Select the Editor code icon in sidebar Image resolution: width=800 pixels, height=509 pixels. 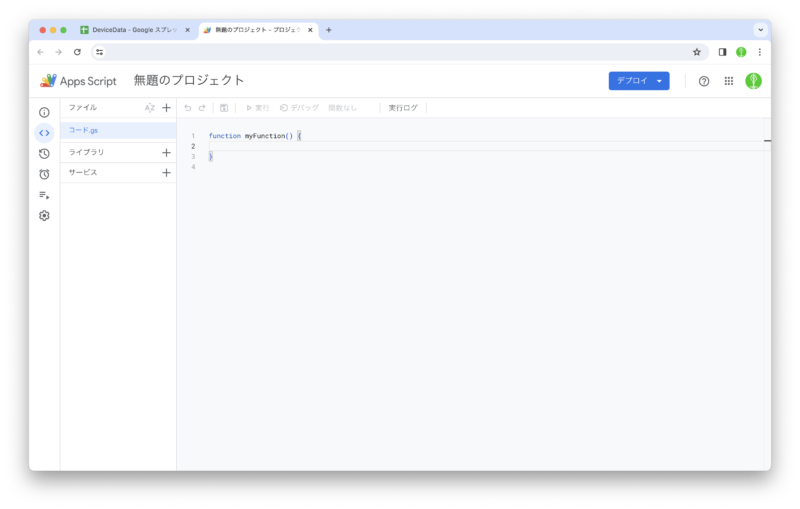44,133
